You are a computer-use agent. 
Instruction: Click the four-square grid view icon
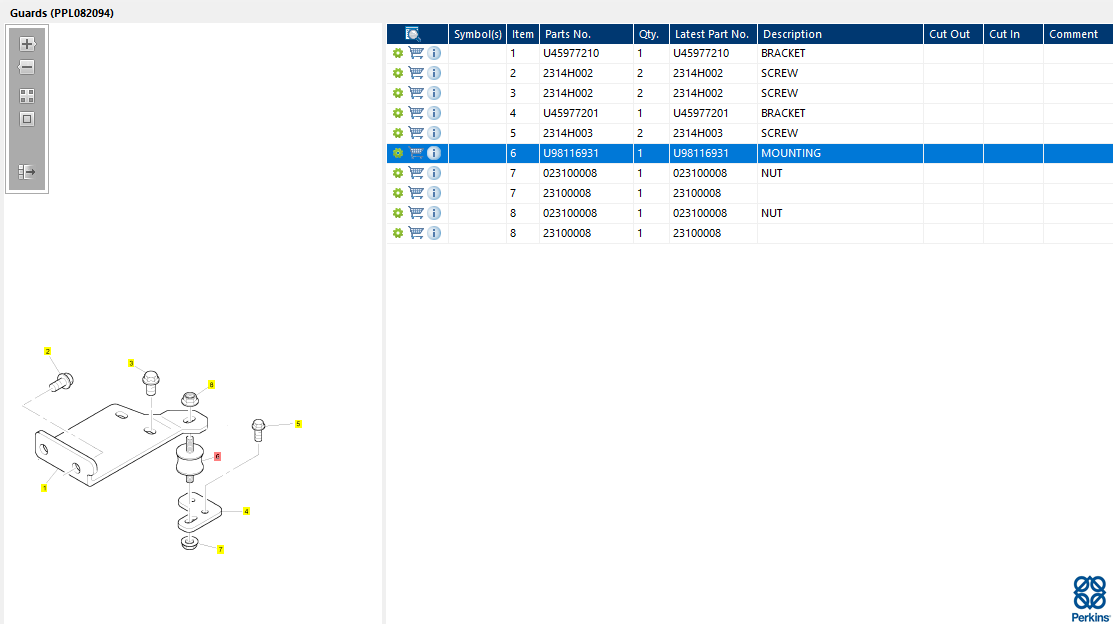27,96
